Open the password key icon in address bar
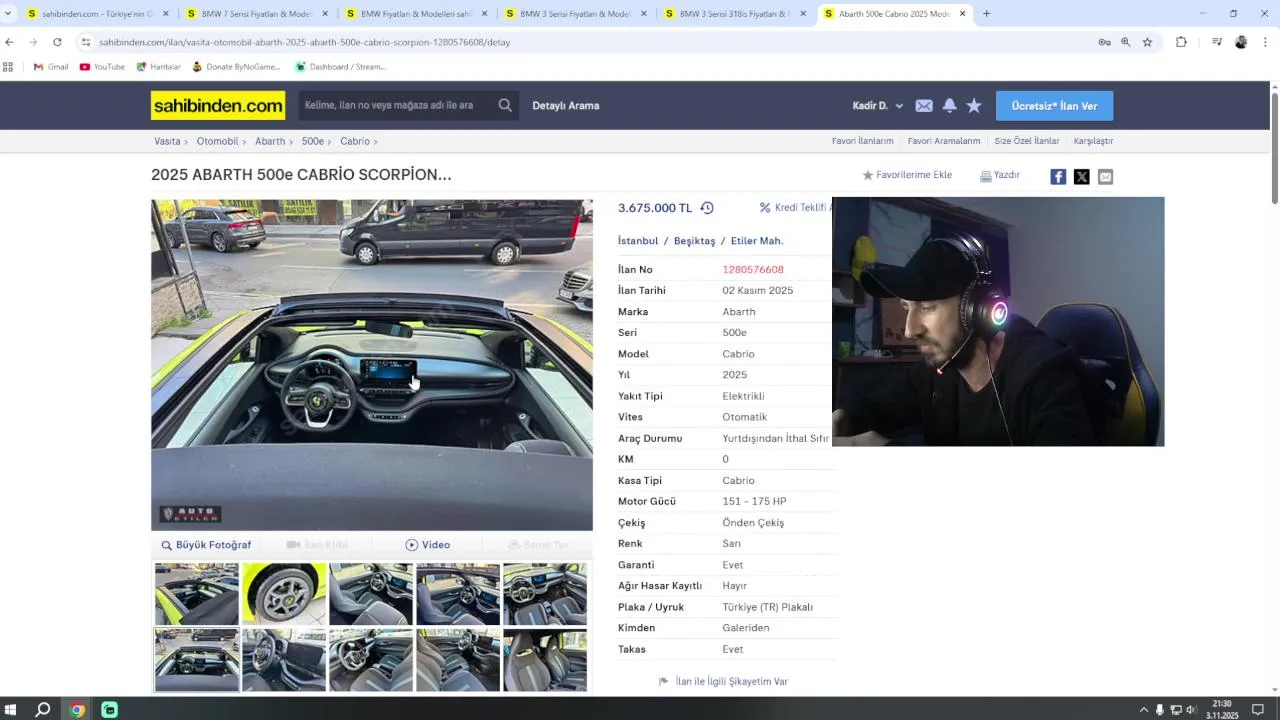Image resolution: width=1280 pixels, height=720 pixels. (1104, 42)
